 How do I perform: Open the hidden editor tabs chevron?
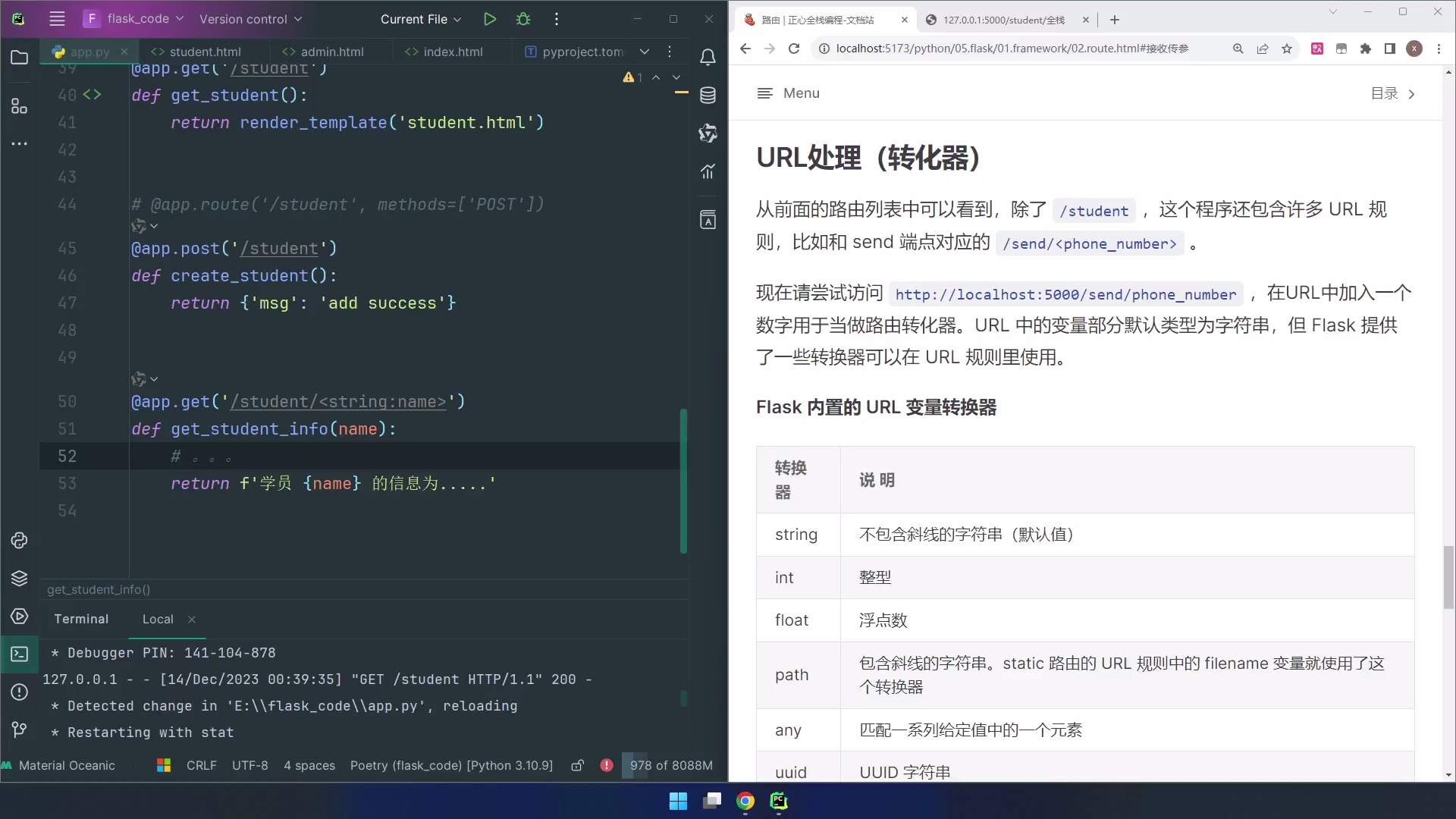pos(645,52)
